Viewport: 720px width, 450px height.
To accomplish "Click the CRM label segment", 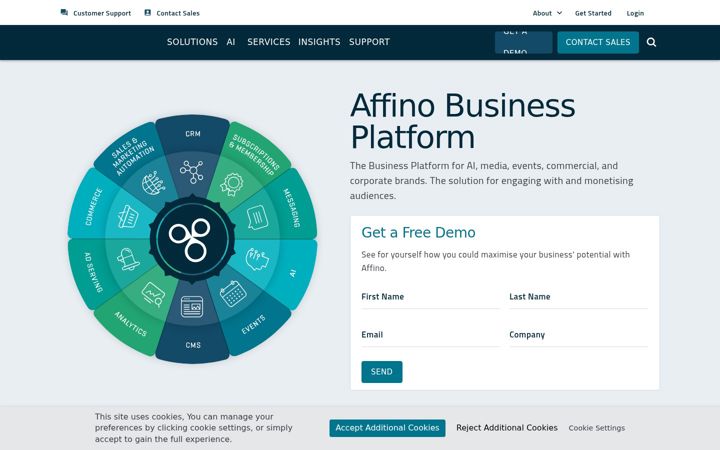I will pos(192,134).
